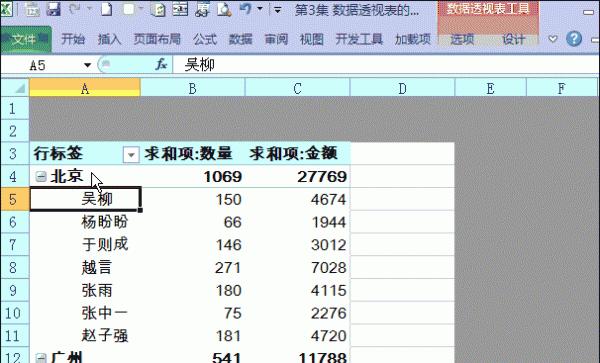The width and height of the screenshot is (600, 363).
Task: Click the blue Undo arrow icon
Action: pos(246,9)
